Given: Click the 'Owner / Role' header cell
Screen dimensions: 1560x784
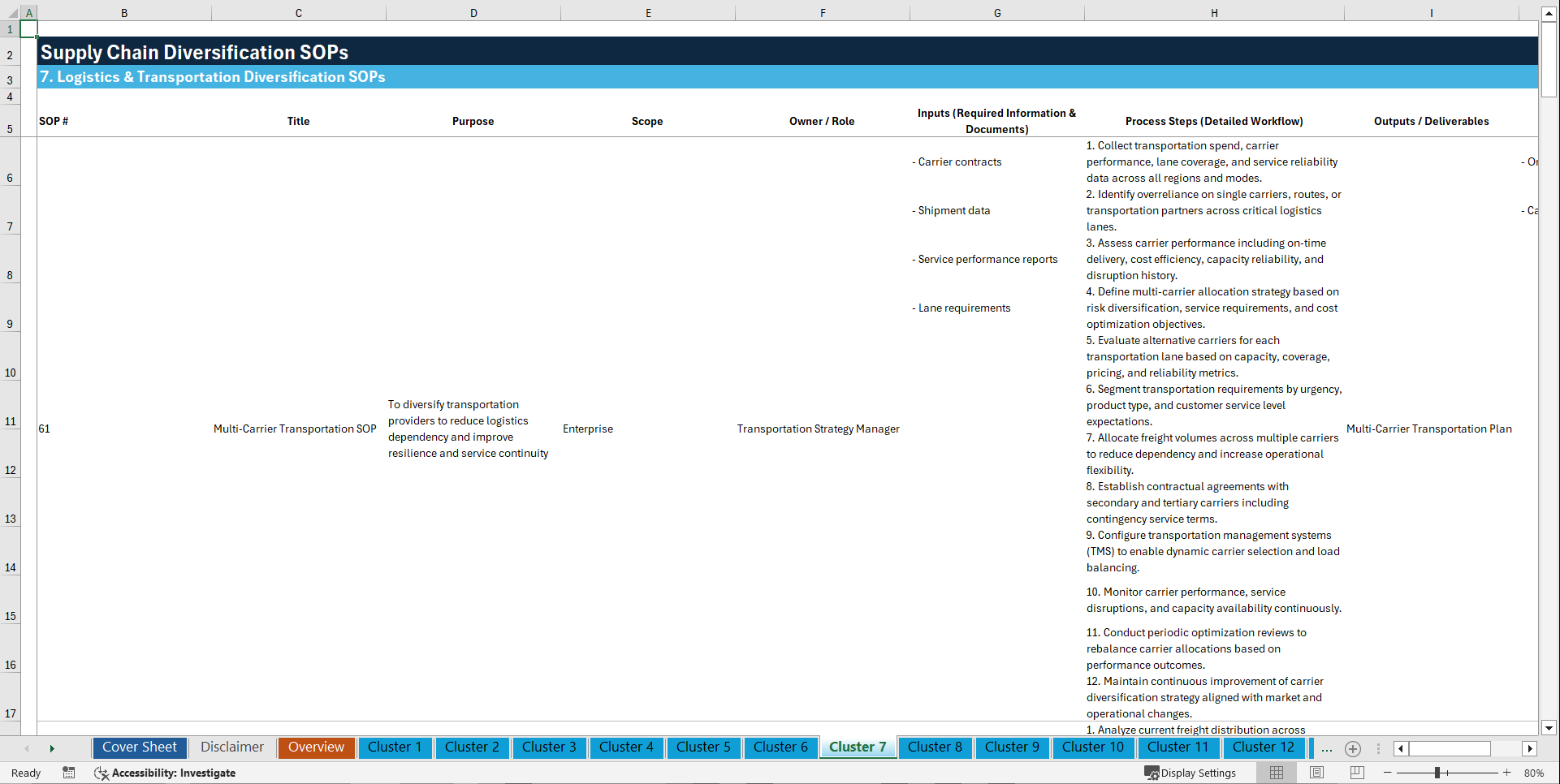Looking at the screenshot, I should pos(822,121).
